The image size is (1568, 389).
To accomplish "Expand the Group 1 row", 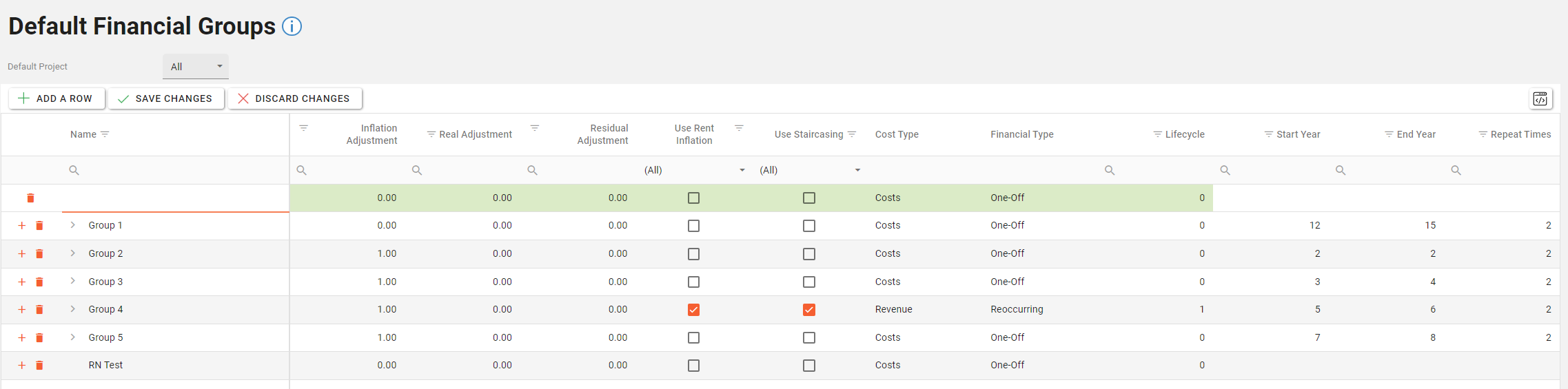I will point(73,225).
